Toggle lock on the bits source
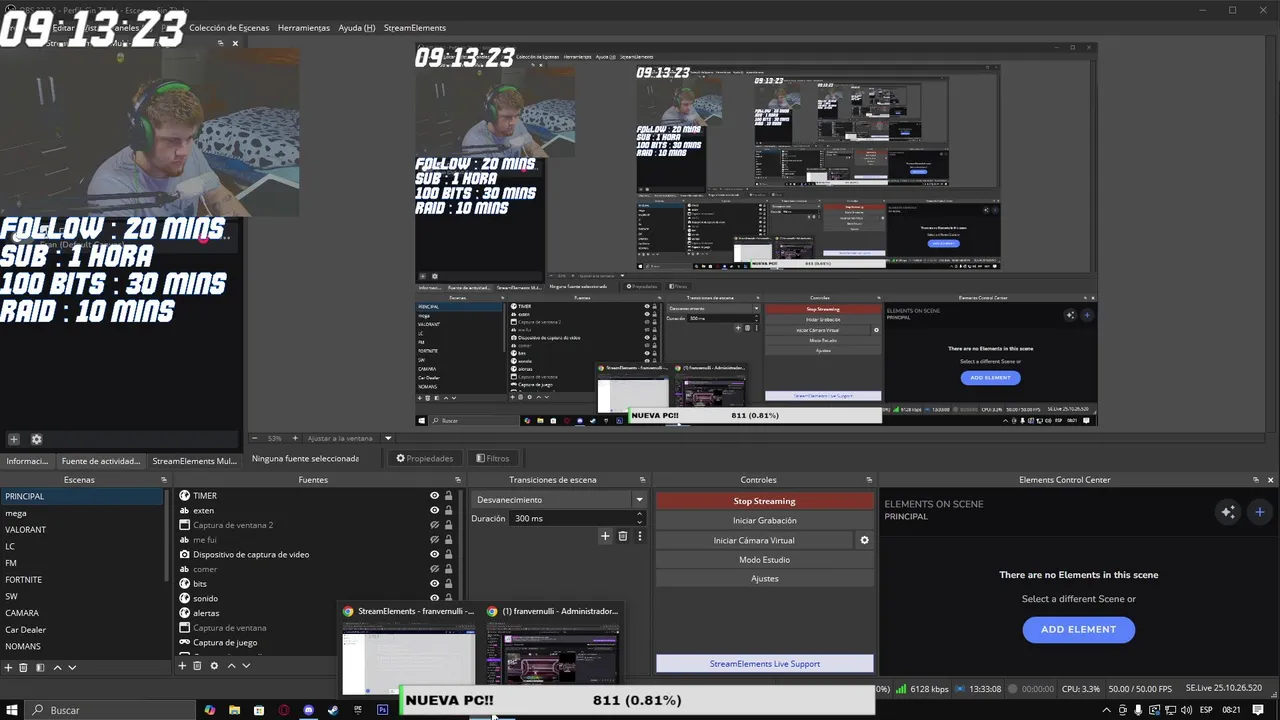 [x=448, y=584]
